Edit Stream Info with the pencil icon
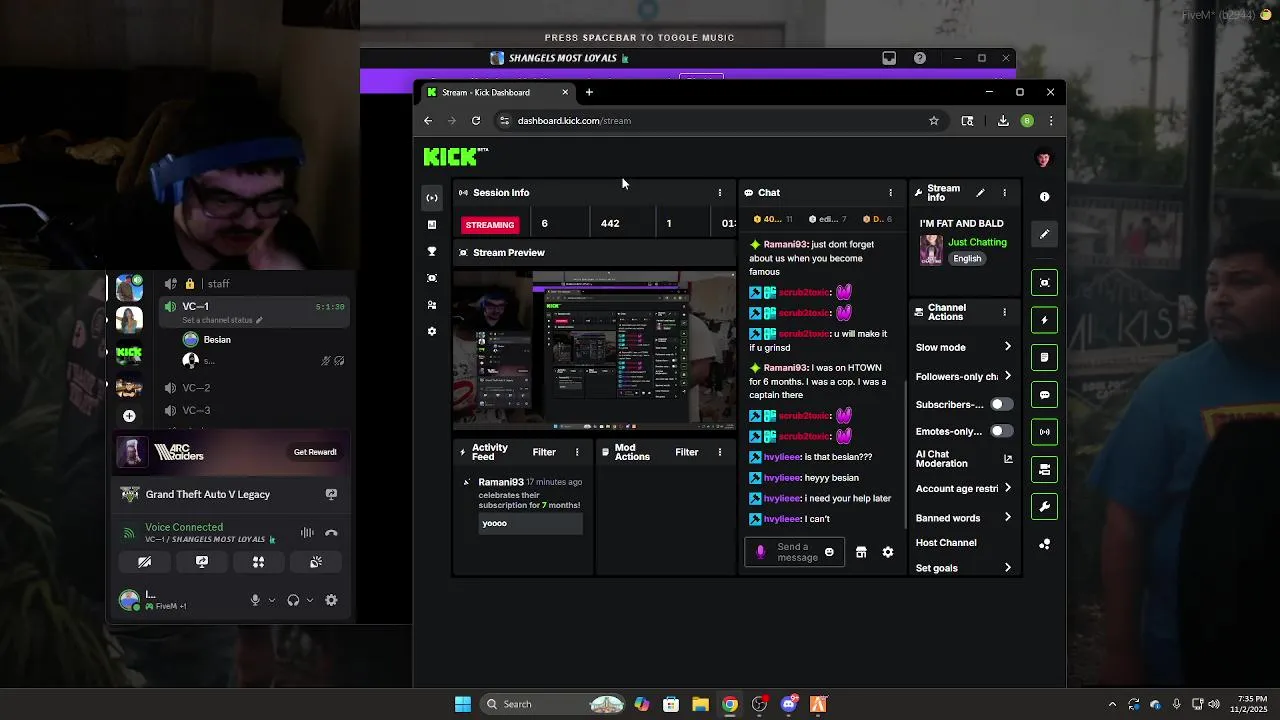Viewport: 1280px width, 720px height. tap(980, 193)
